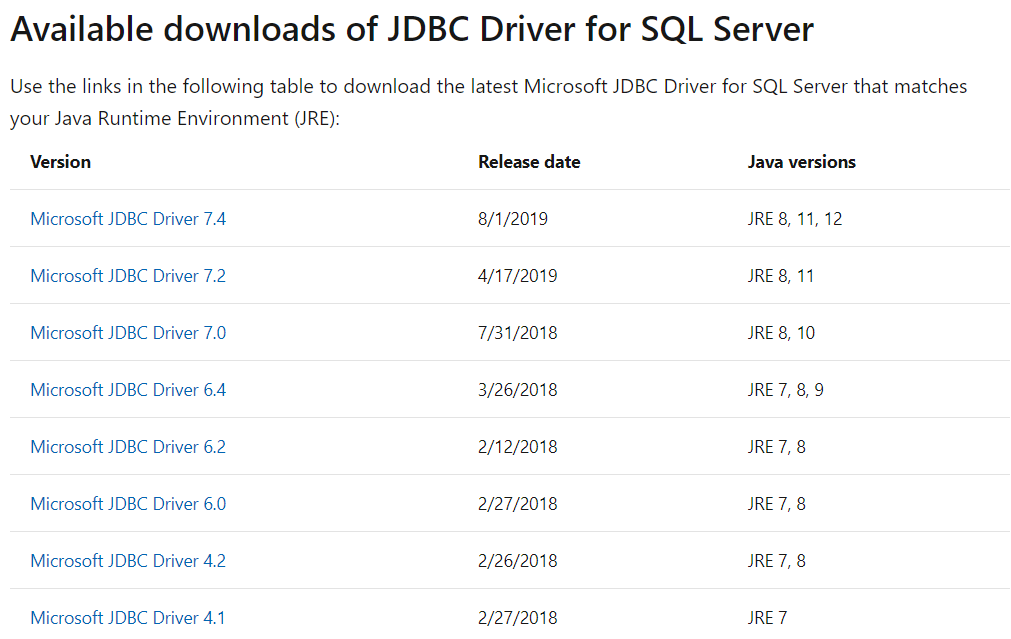
Task: Open the Microsoft JDBC Driver 7.2 link
Action: click(x=128, y=276)
